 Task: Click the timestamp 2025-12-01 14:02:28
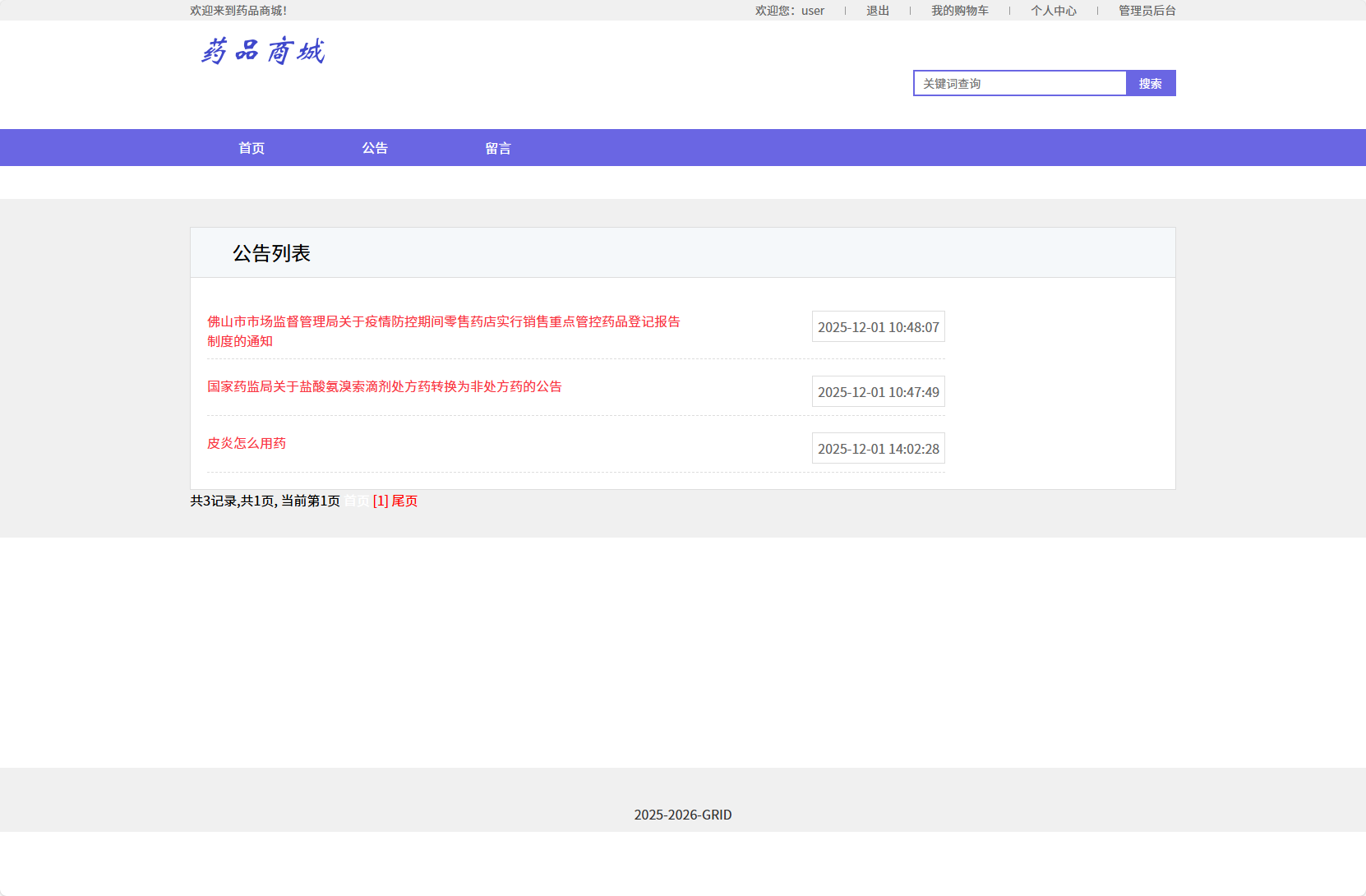[878, 448]
